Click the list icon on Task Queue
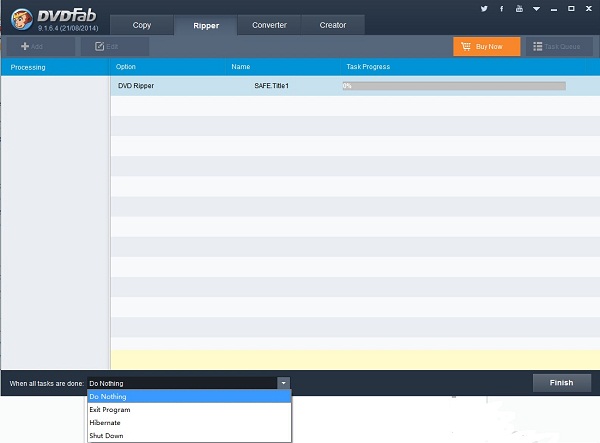 click(x=537, y=47)
